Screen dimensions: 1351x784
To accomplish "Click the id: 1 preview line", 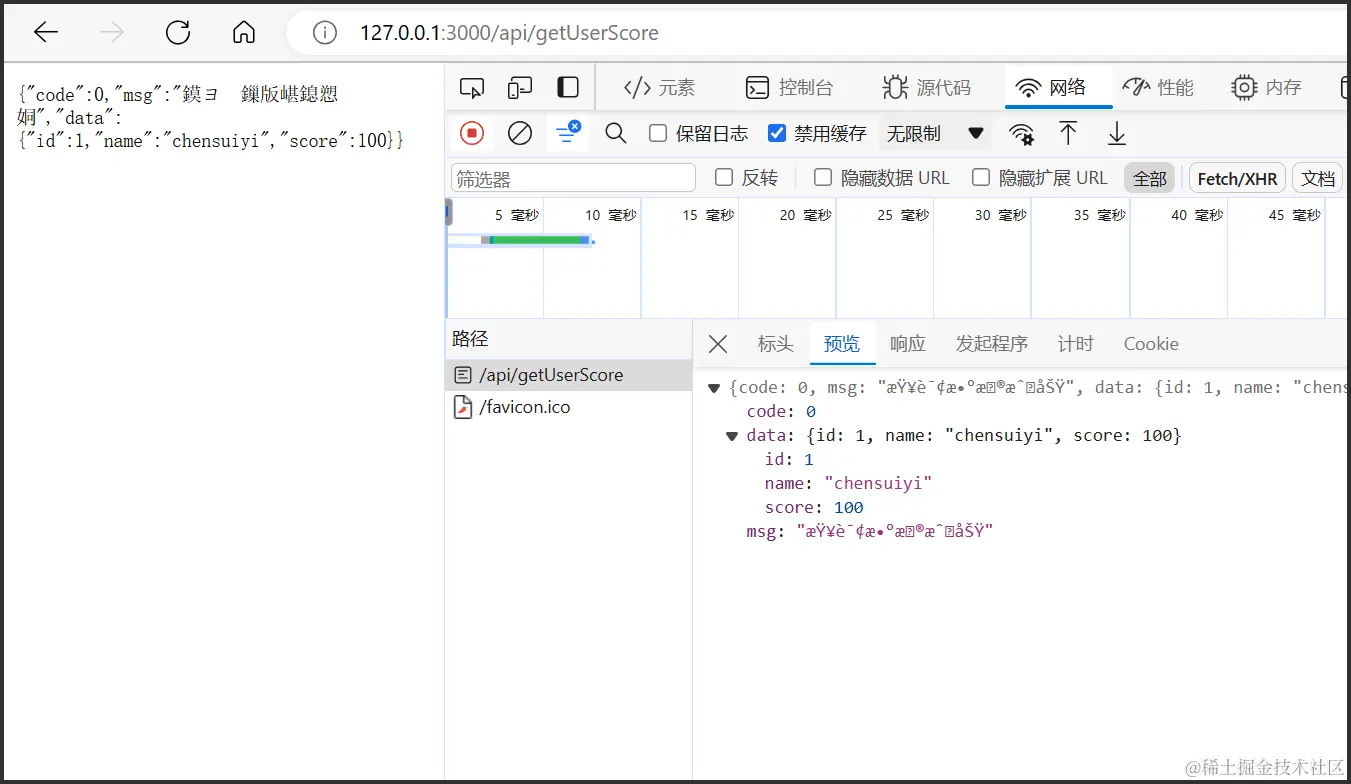I will (x=789, y=460).
